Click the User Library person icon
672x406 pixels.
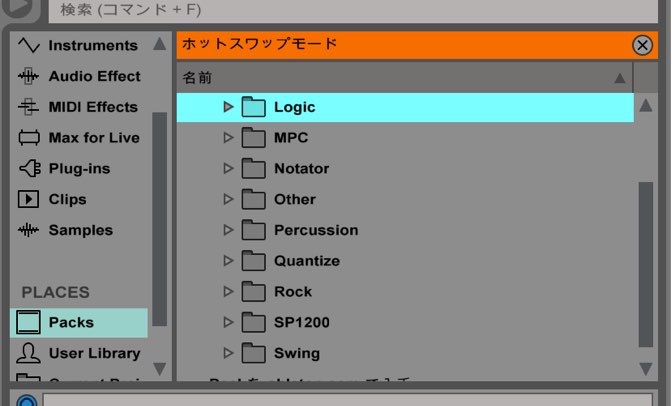point(28,353)
